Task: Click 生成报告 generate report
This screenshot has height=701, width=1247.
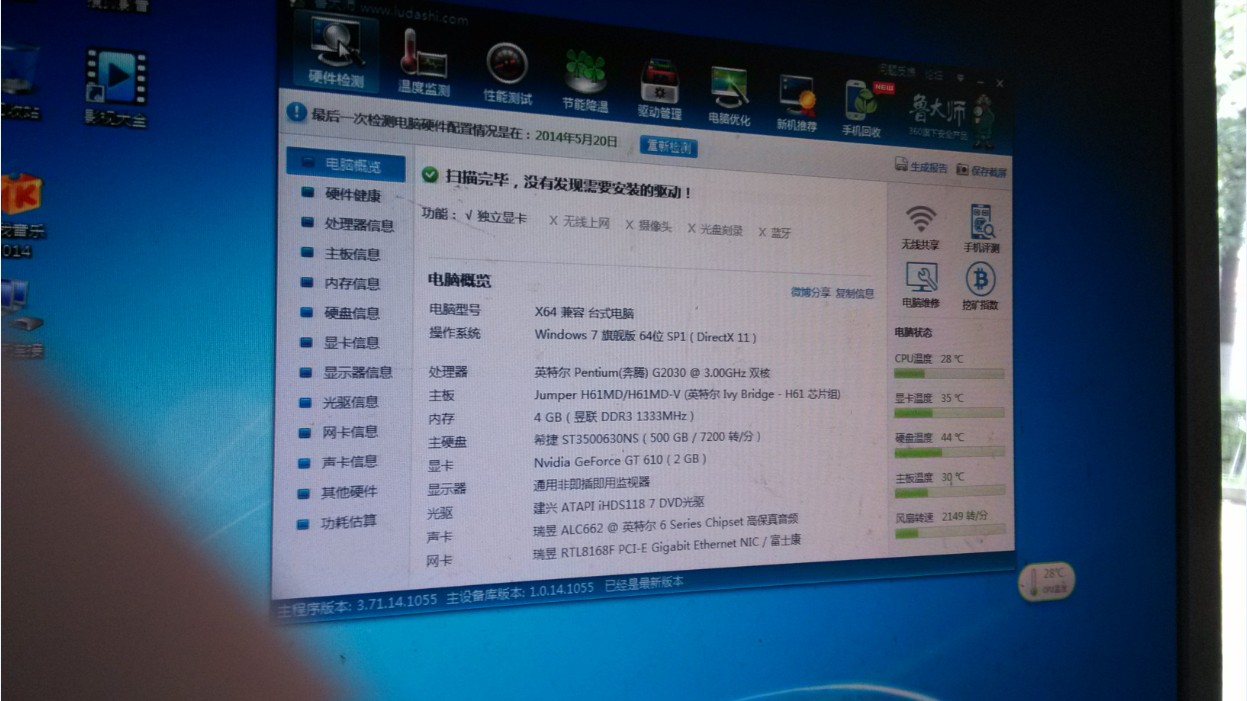Action: pos(921,167)
